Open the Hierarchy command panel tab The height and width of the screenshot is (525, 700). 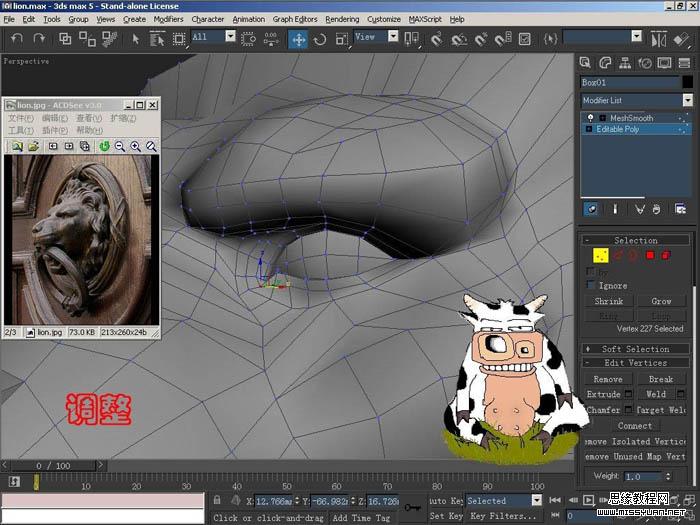tap(625, 63)
